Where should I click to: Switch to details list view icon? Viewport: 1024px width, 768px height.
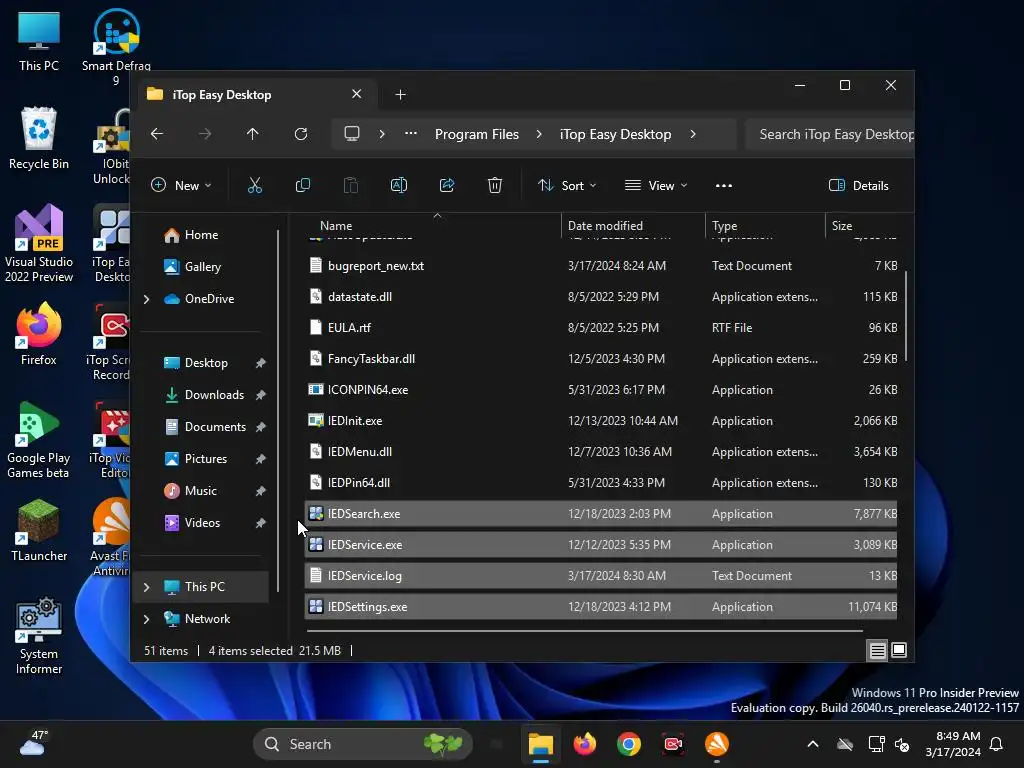877,650
